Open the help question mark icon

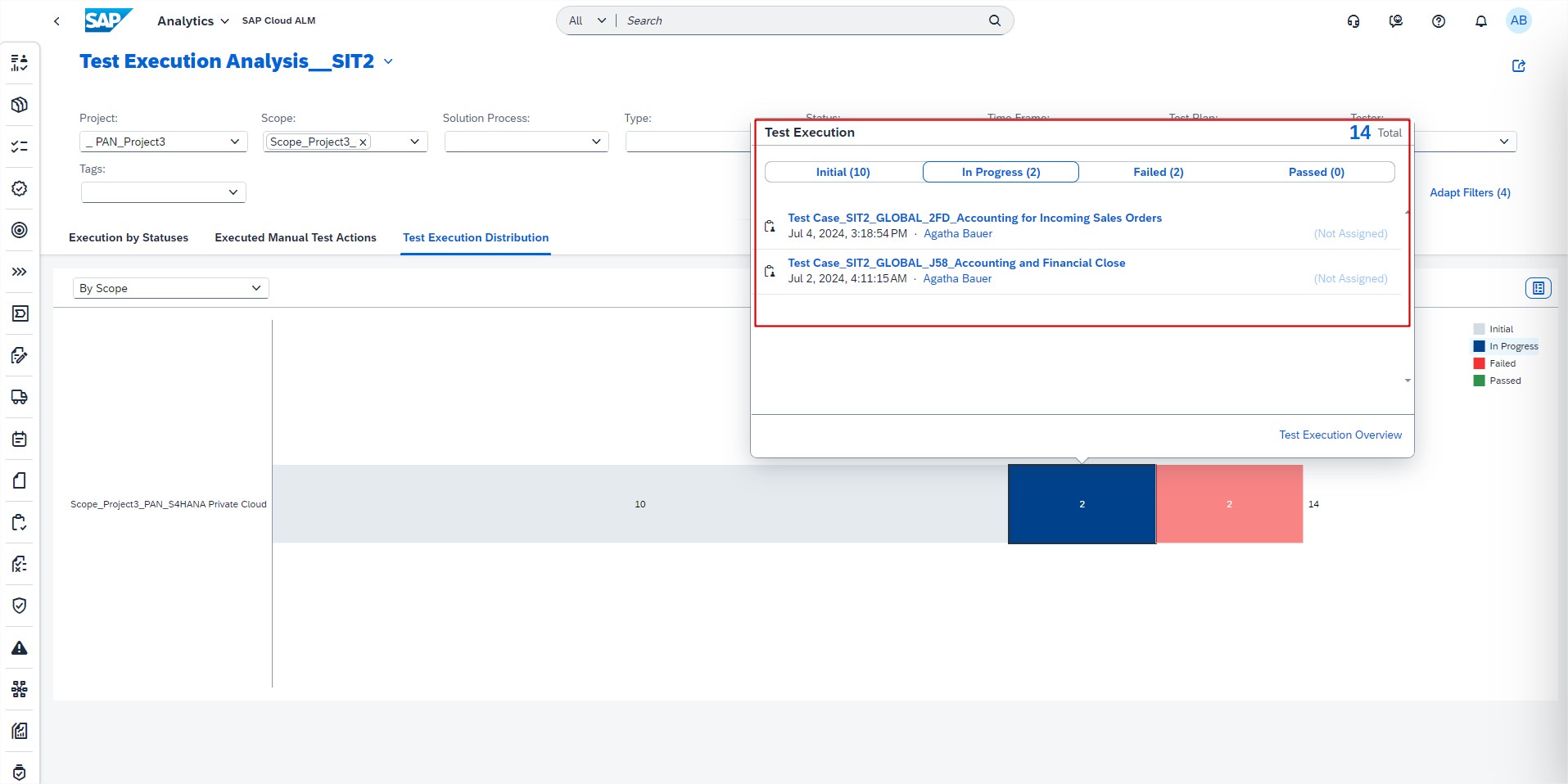click(1438, 21)
